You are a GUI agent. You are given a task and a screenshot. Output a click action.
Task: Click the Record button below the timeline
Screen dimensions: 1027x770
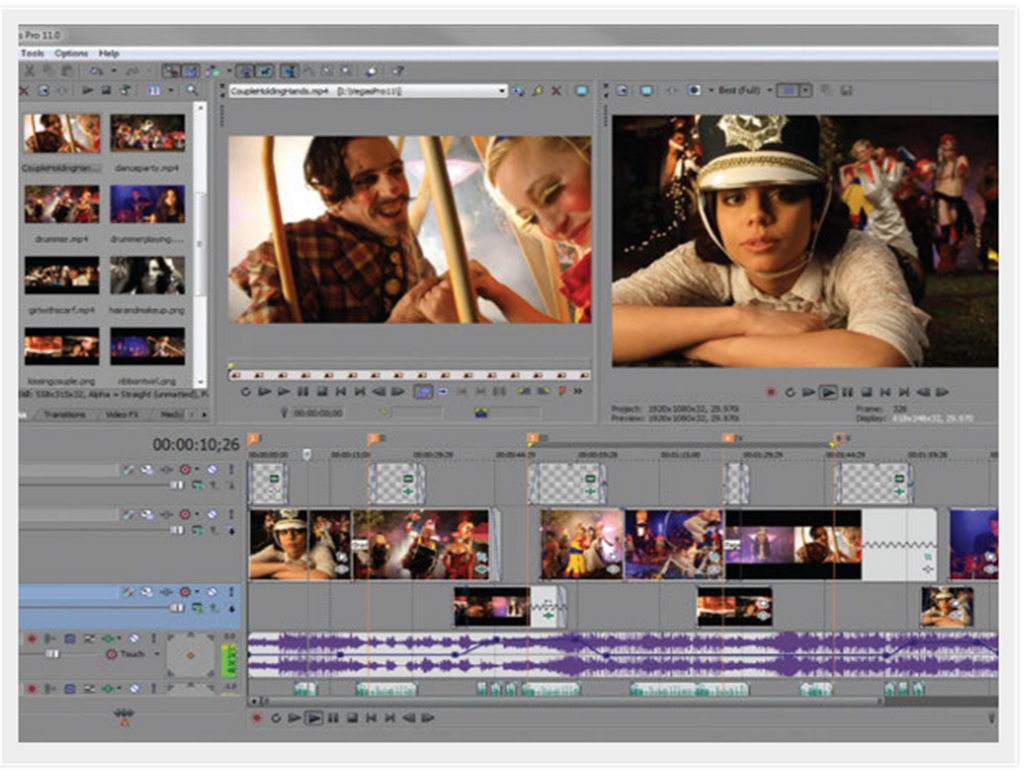point(257,717)
